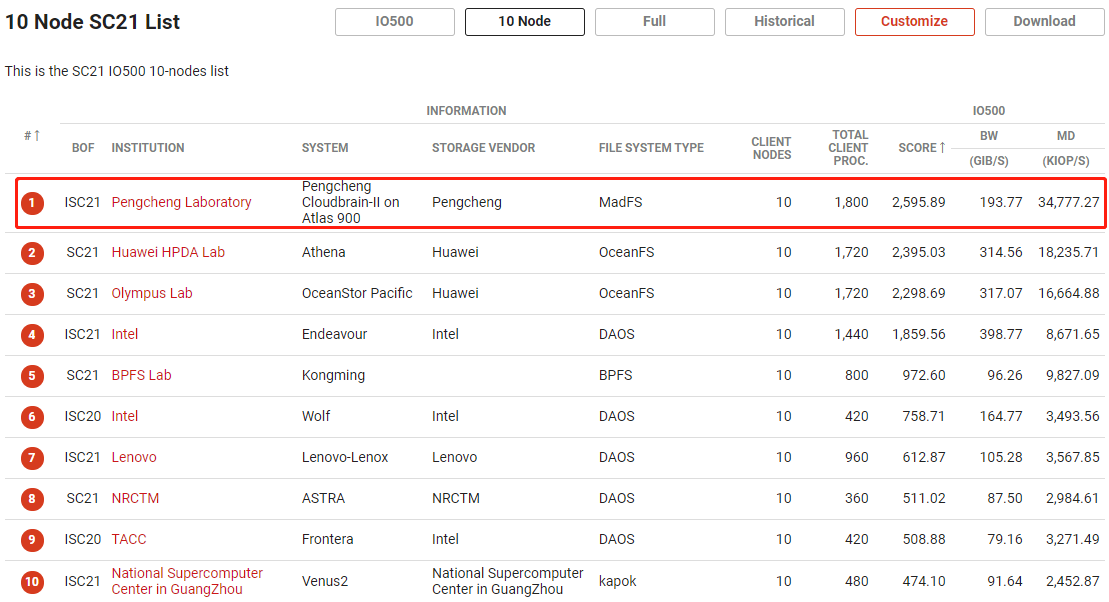
Task: Click the Download button
Action: click(1044, 21)
